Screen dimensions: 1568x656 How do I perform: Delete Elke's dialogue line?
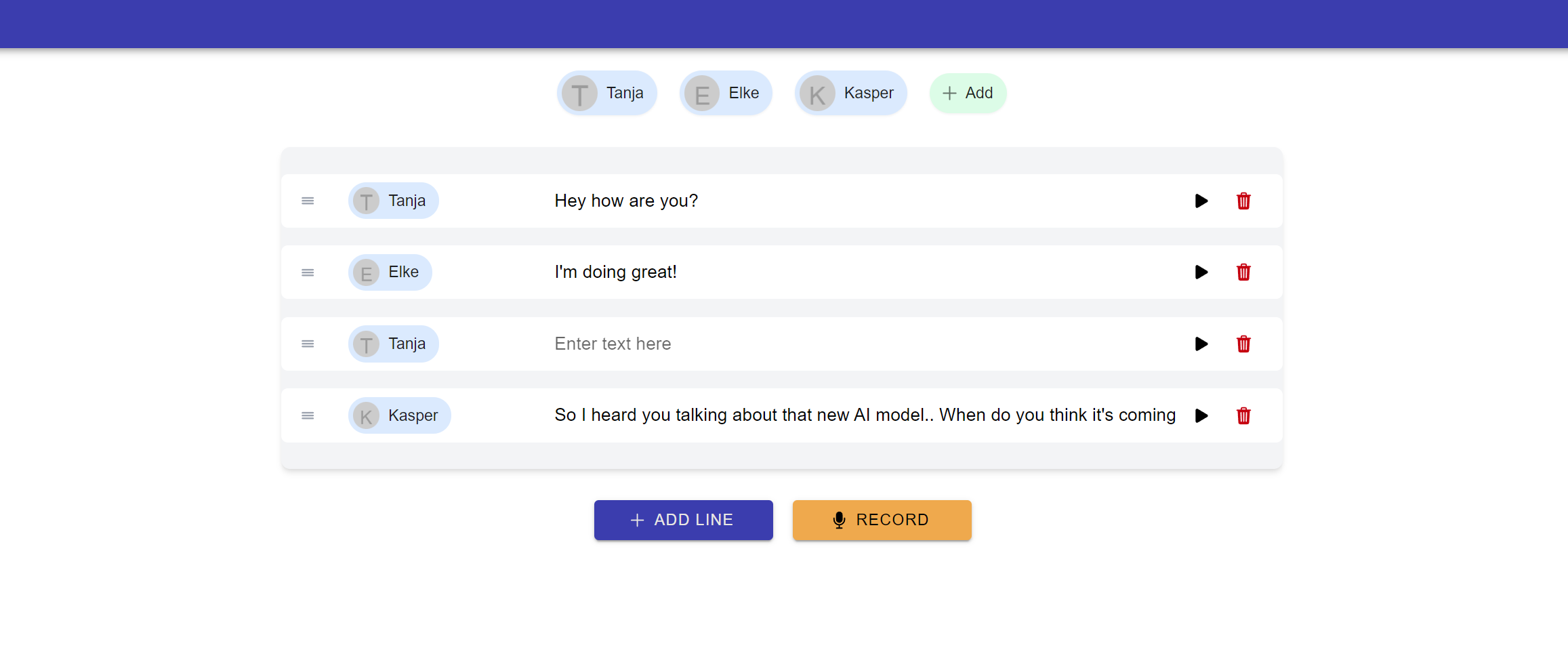click(1243, 272)
